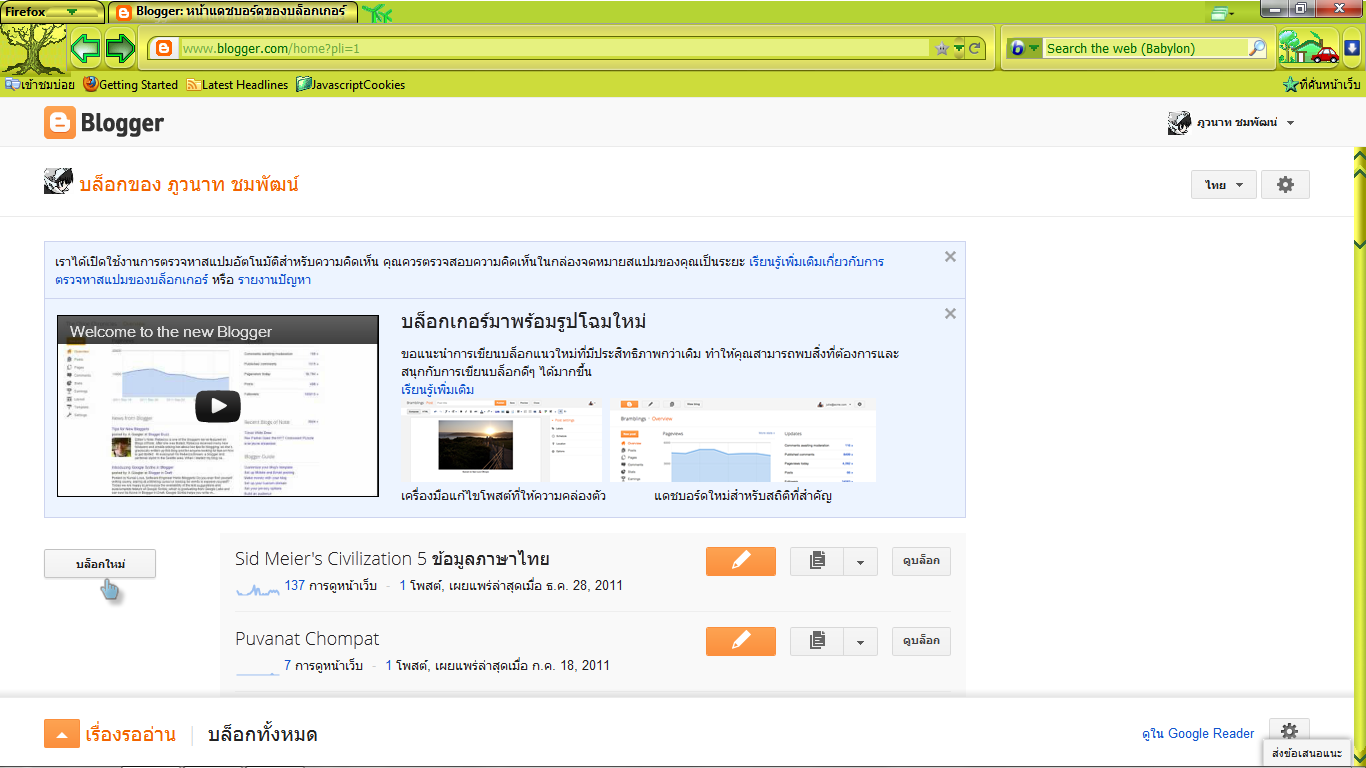Screen dimensions: 1366x768
Task: Switch to the Blogger dashboard browser tab
Action: pos(232,13)
